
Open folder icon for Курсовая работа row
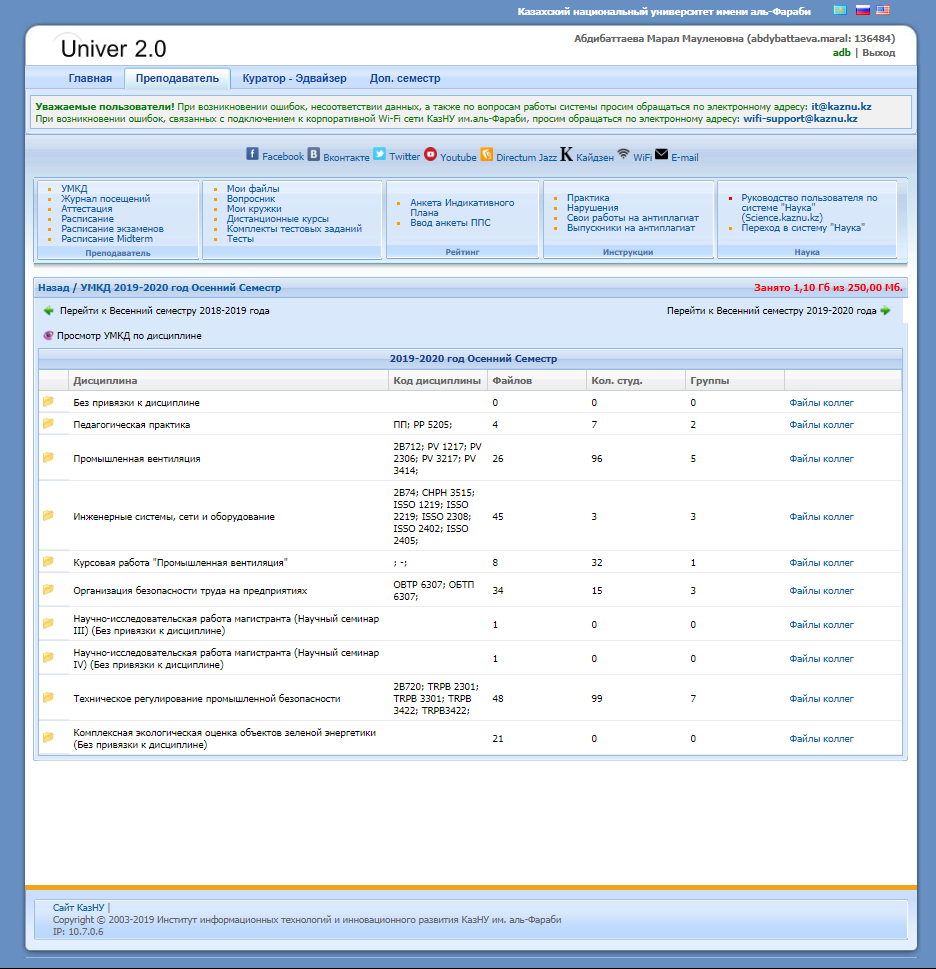(x=48, y=561)
